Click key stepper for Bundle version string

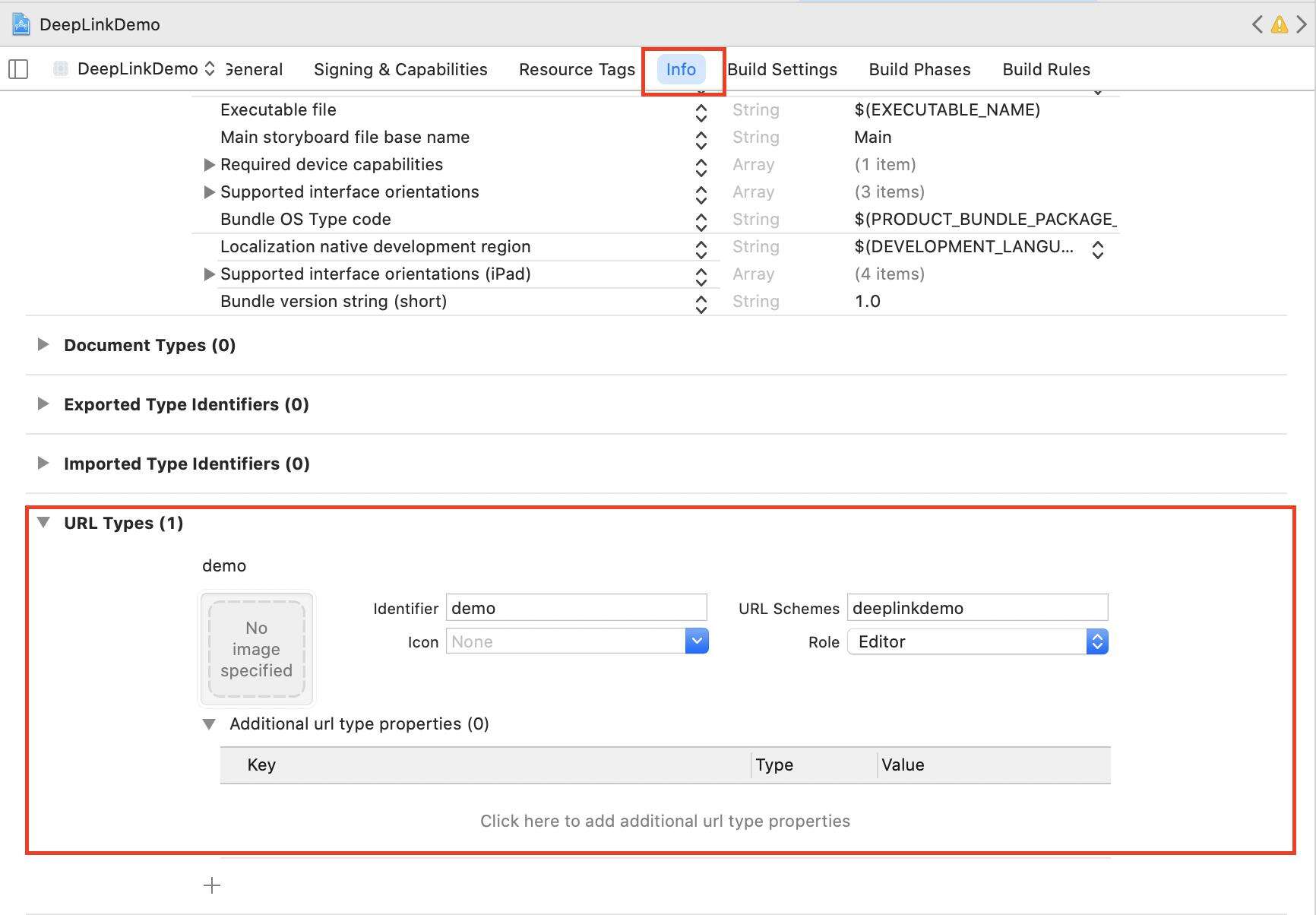tap(701, 304)
